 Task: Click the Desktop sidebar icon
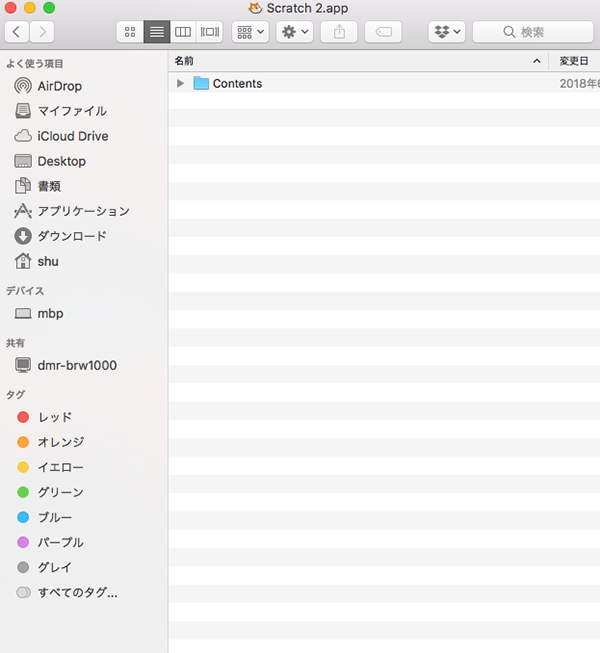click(x=23, y=161)
